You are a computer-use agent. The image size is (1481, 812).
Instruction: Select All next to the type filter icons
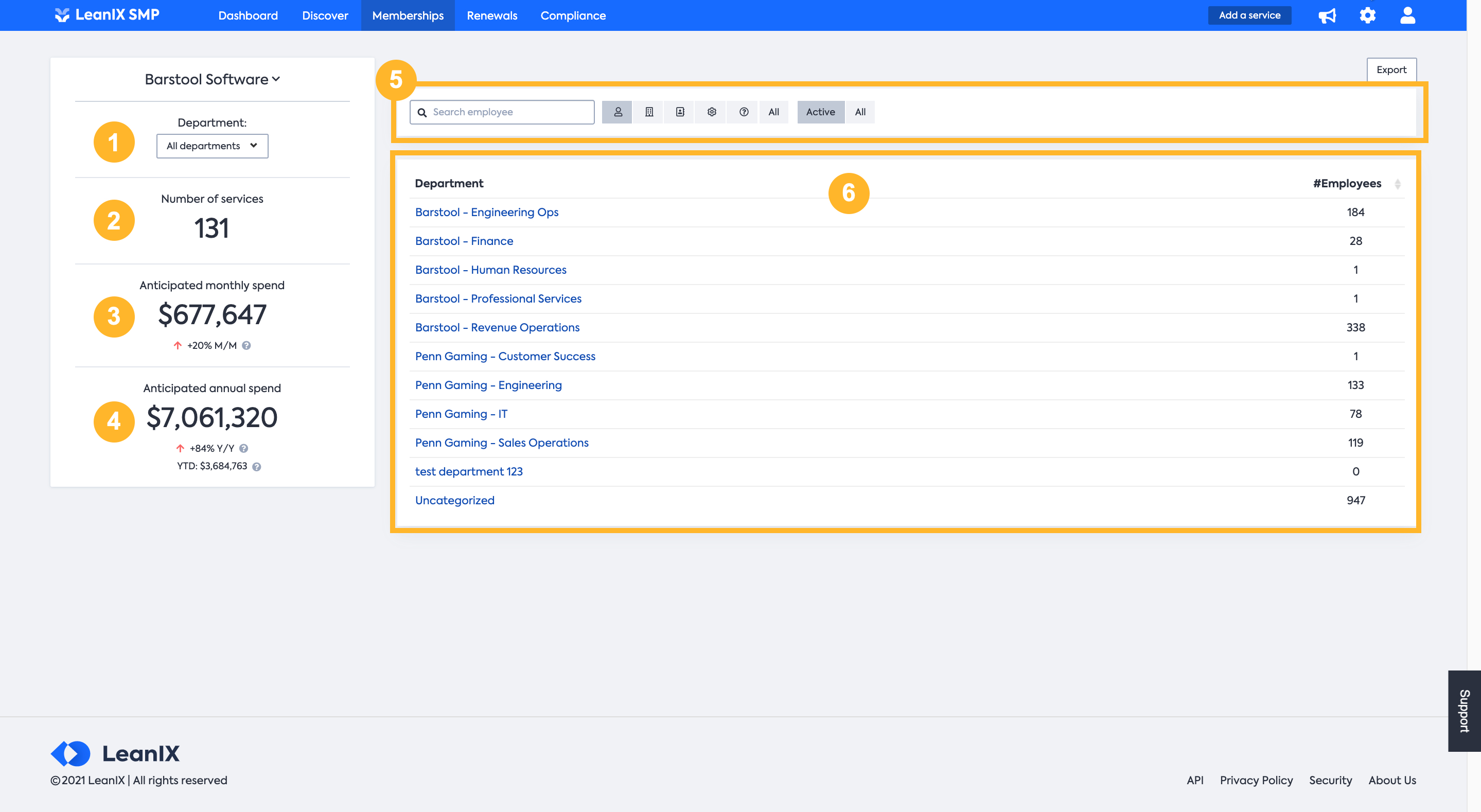[x=774, y=112]
